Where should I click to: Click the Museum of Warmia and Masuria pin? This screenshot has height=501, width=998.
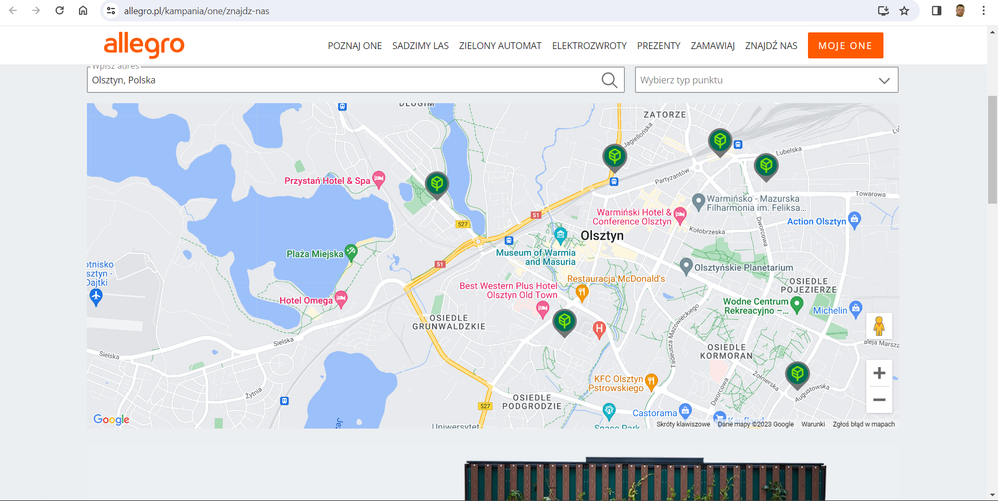pyautogui.click(x=560, y=234)
